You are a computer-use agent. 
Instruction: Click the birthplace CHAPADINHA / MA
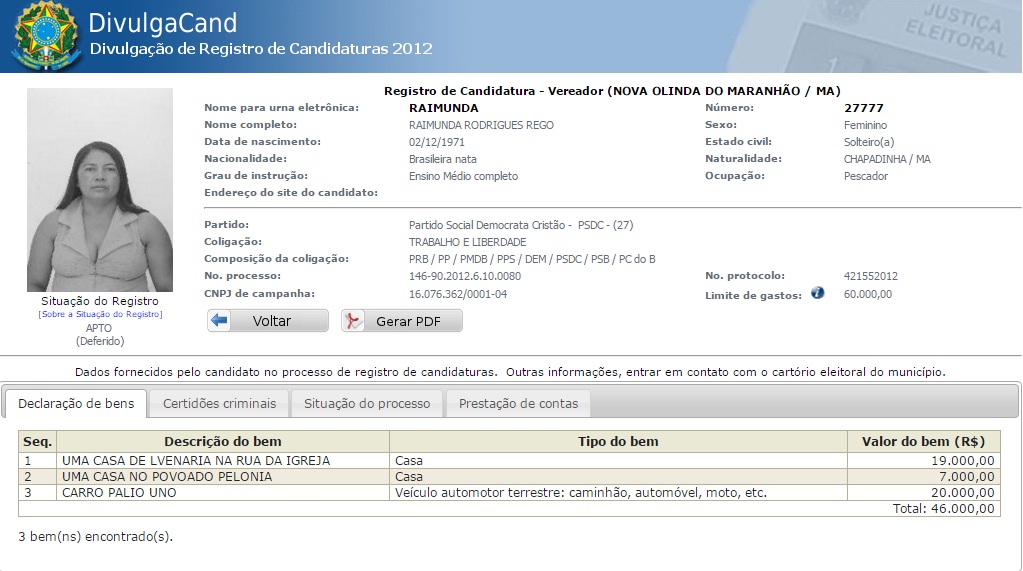coord(887,159)
